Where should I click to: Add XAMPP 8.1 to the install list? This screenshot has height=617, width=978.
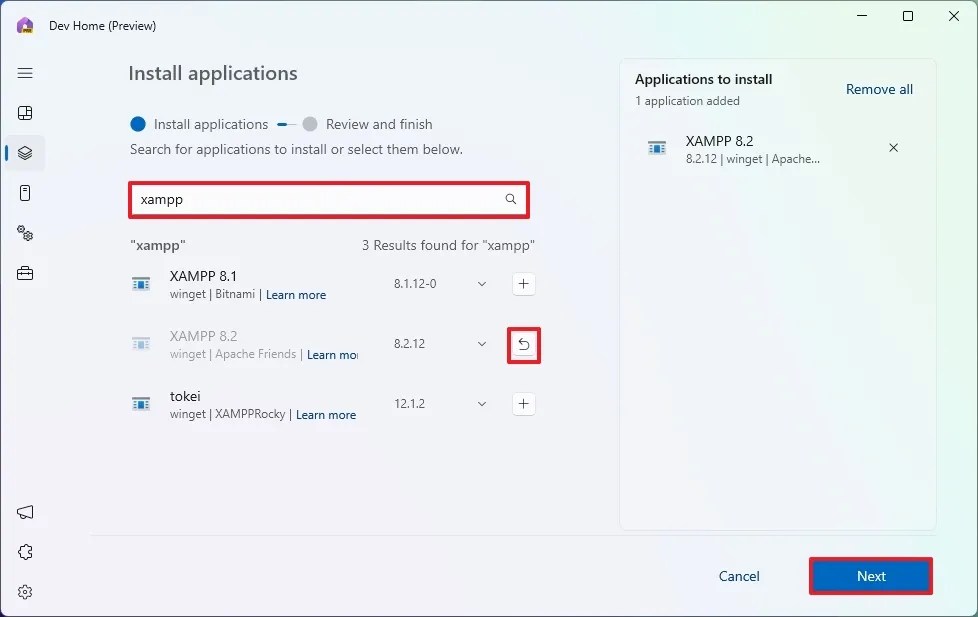(523, 284)
